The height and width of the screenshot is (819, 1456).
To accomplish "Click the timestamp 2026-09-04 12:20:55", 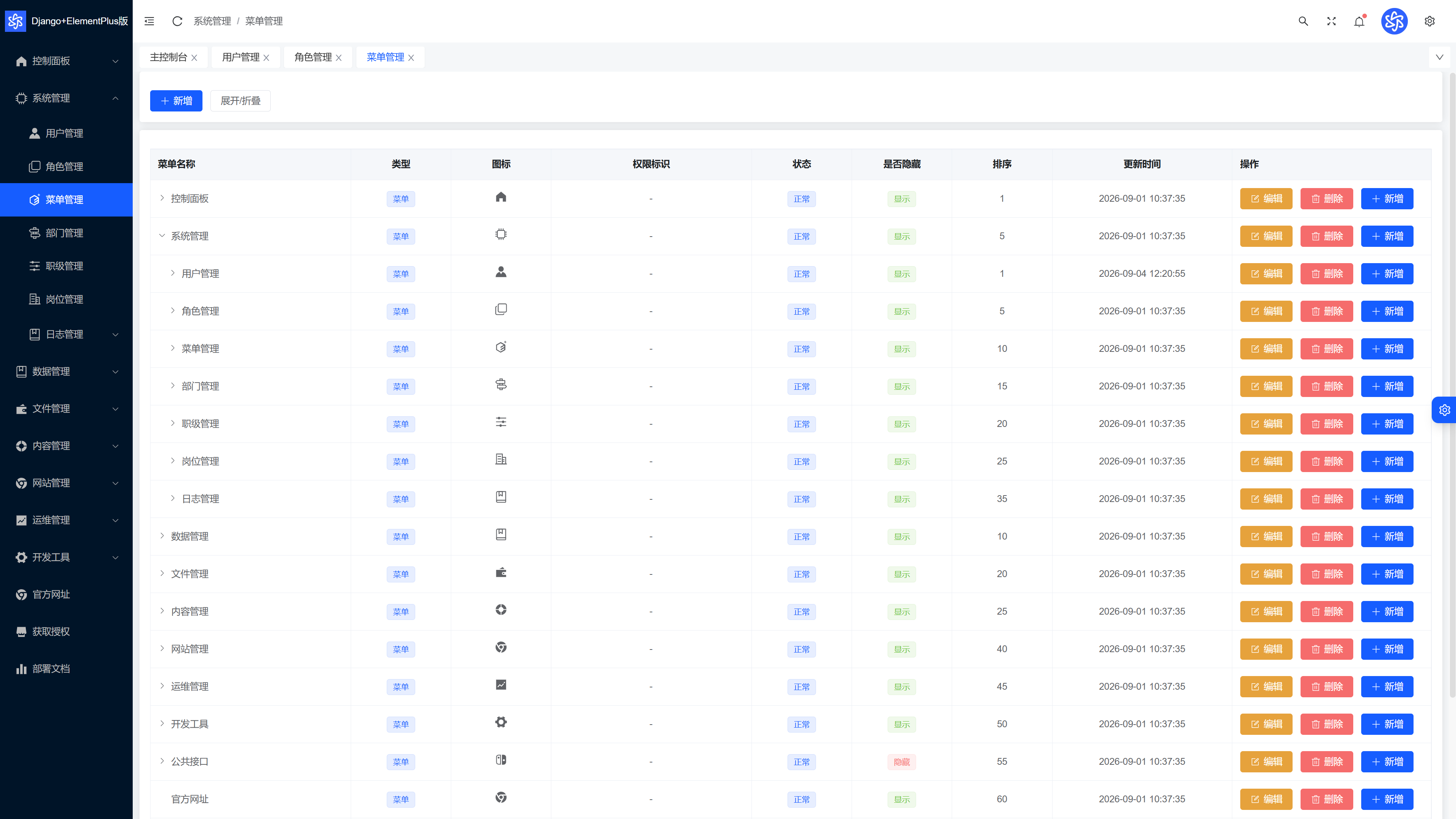I will [x=1142, y=273].
